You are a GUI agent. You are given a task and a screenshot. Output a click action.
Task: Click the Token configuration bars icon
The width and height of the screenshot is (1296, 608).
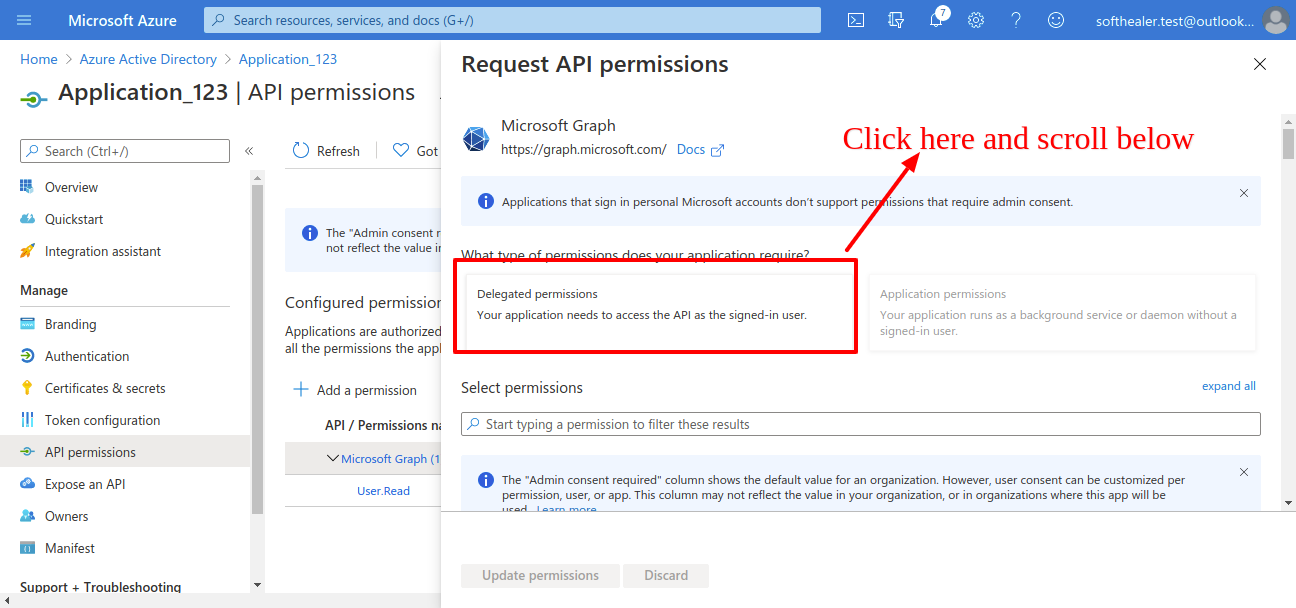(x=27, y=420)
